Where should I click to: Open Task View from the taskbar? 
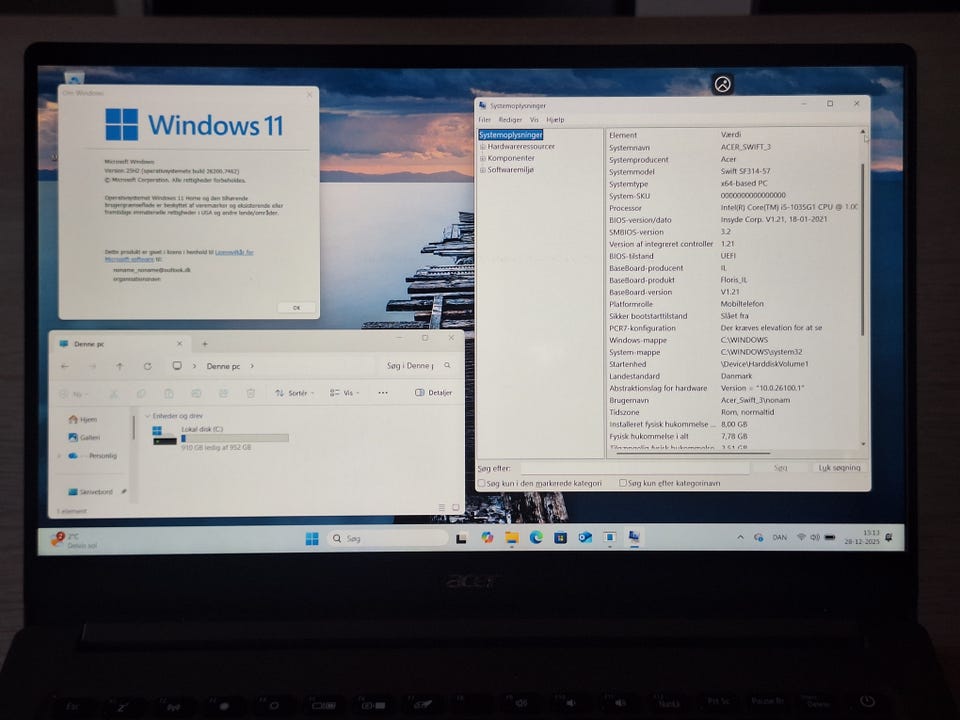[461, 538]
